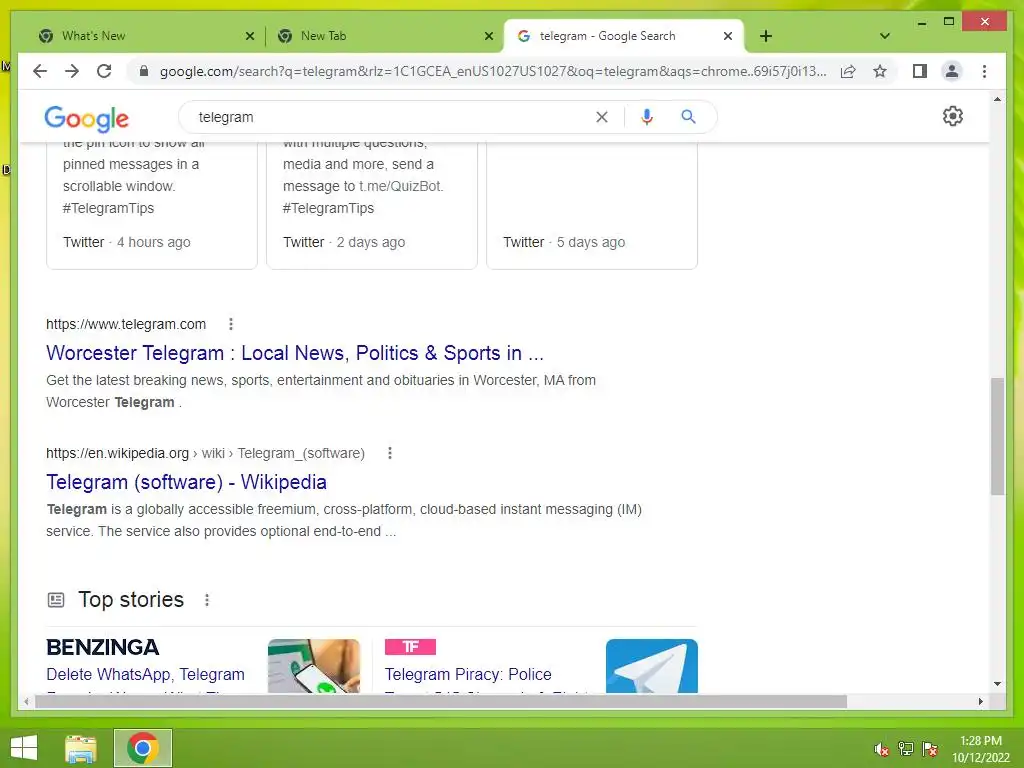Image resolution: width=1024 pixels, height=768 pixels.
Task: Bookmark this tab with star icon
Action: [880, 71]
